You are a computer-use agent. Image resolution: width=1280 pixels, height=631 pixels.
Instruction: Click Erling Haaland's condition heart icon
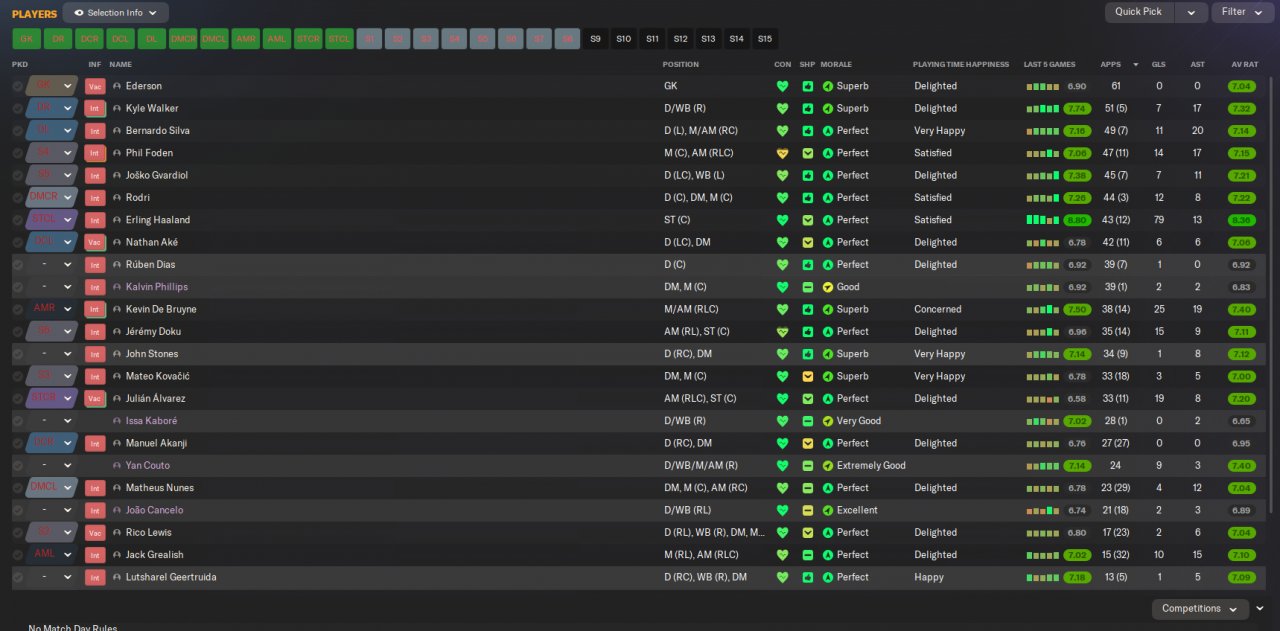782,220
